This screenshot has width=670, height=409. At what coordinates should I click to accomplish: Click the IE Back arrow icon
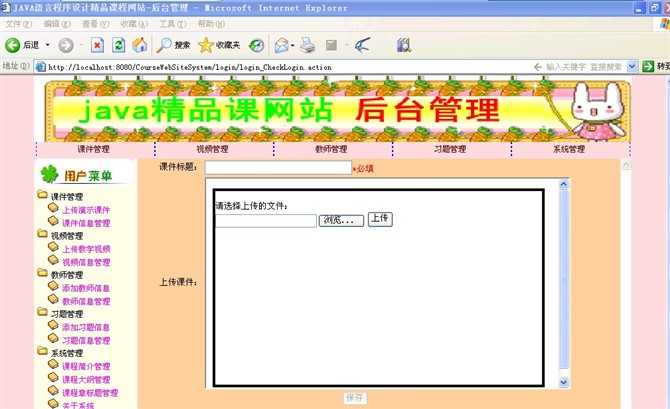tap(12, 45)
